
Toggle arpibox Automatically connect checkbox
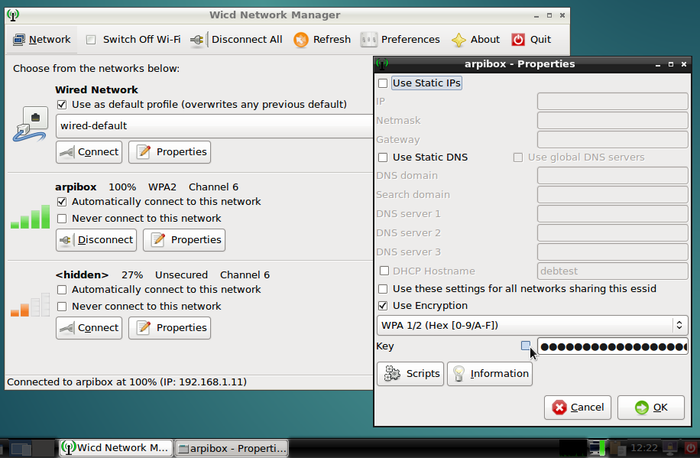coord(62,202)
